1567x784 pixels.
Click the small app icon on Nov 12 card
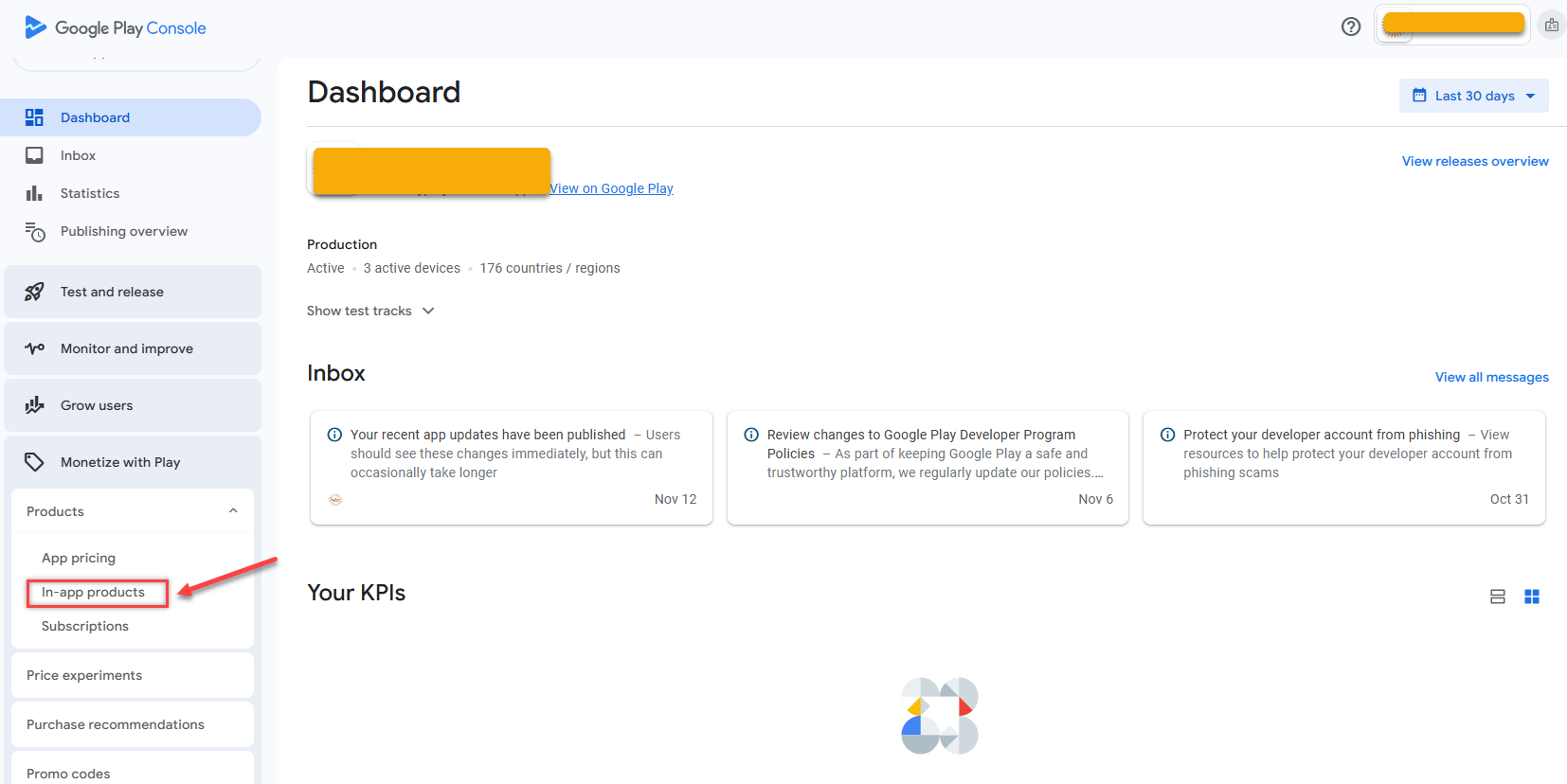(x=335, y=499)
